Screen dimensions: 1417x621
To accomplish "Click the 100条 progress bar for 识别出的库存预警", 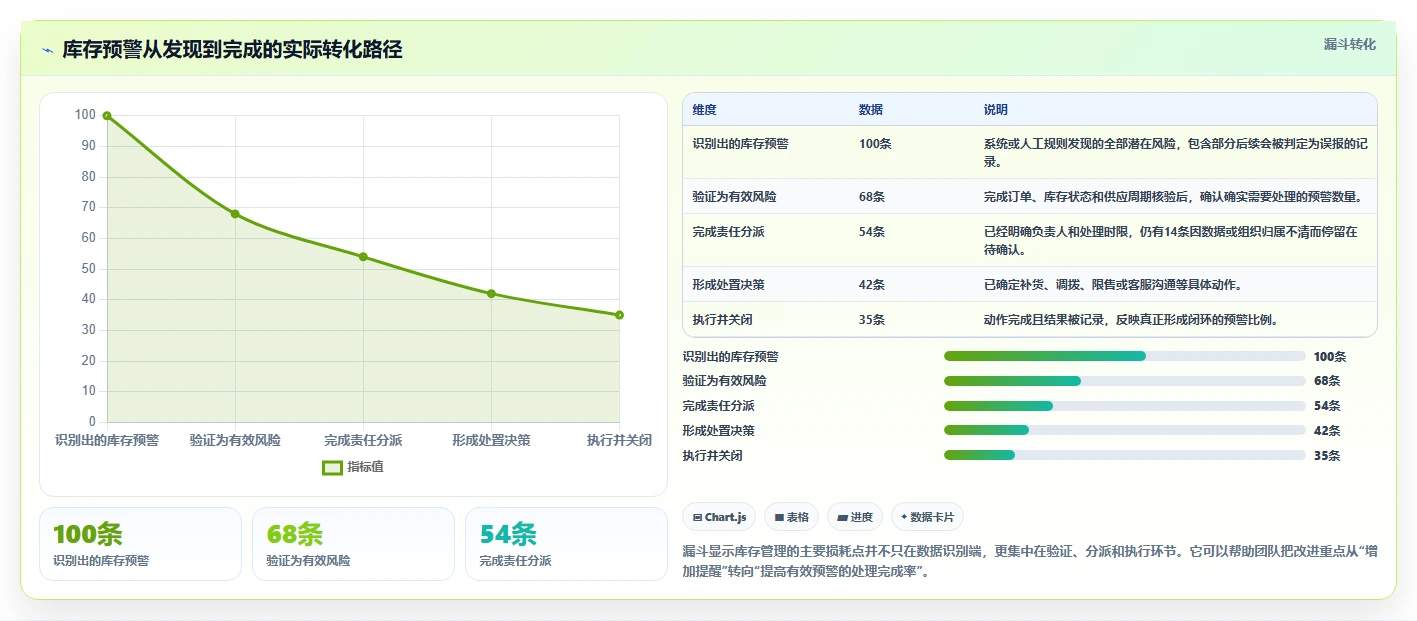I will 1125,356.
